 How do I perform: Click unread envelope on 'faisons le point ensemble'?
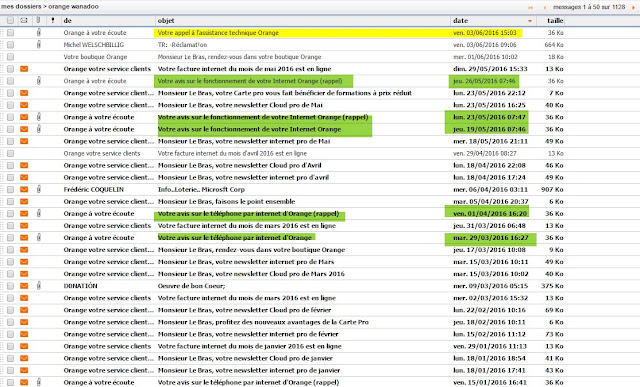point(24,201)
